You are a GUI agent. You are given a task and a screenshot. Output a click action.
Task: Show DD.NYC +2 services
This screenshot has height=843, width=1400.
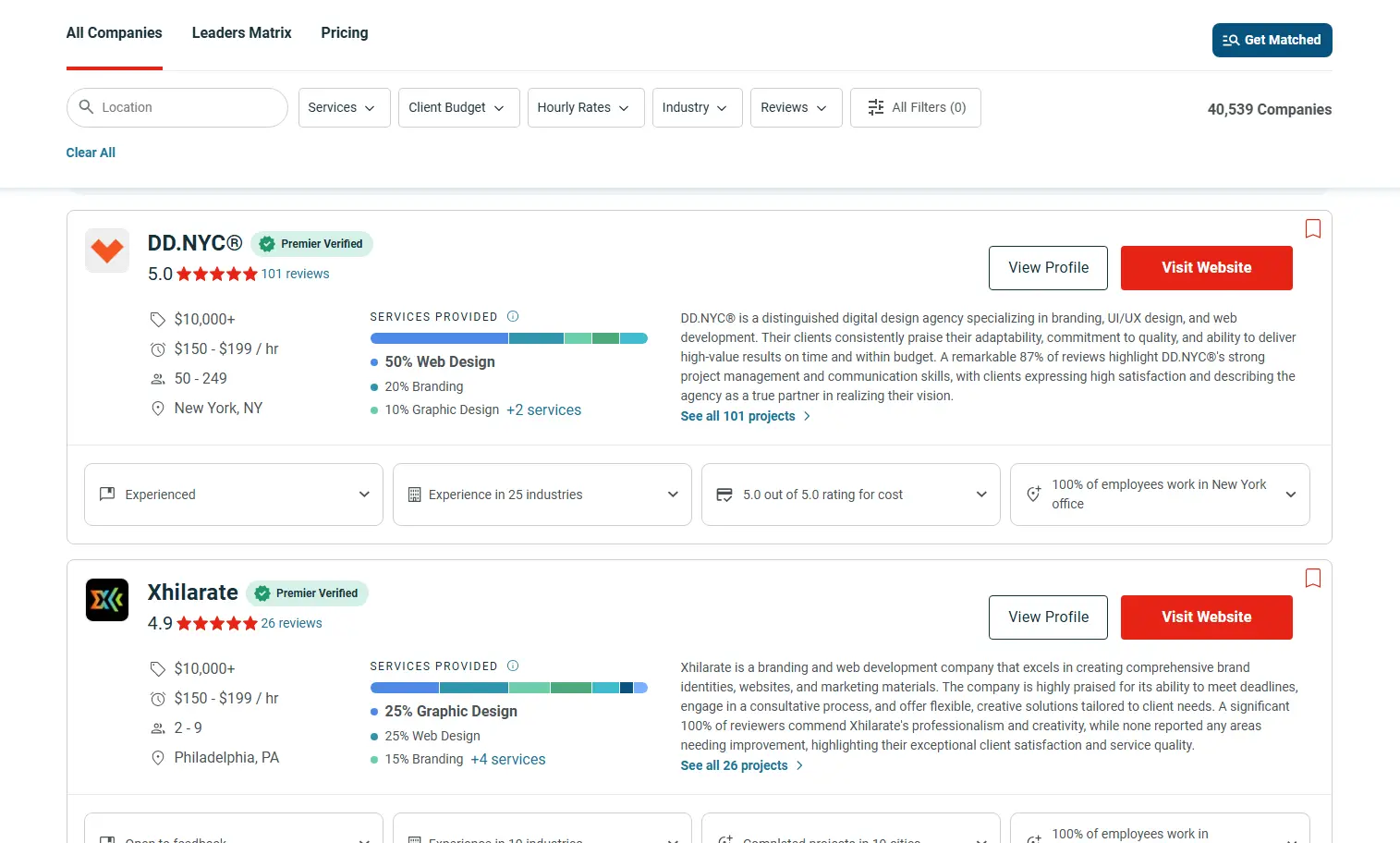[x=543, y=409]
